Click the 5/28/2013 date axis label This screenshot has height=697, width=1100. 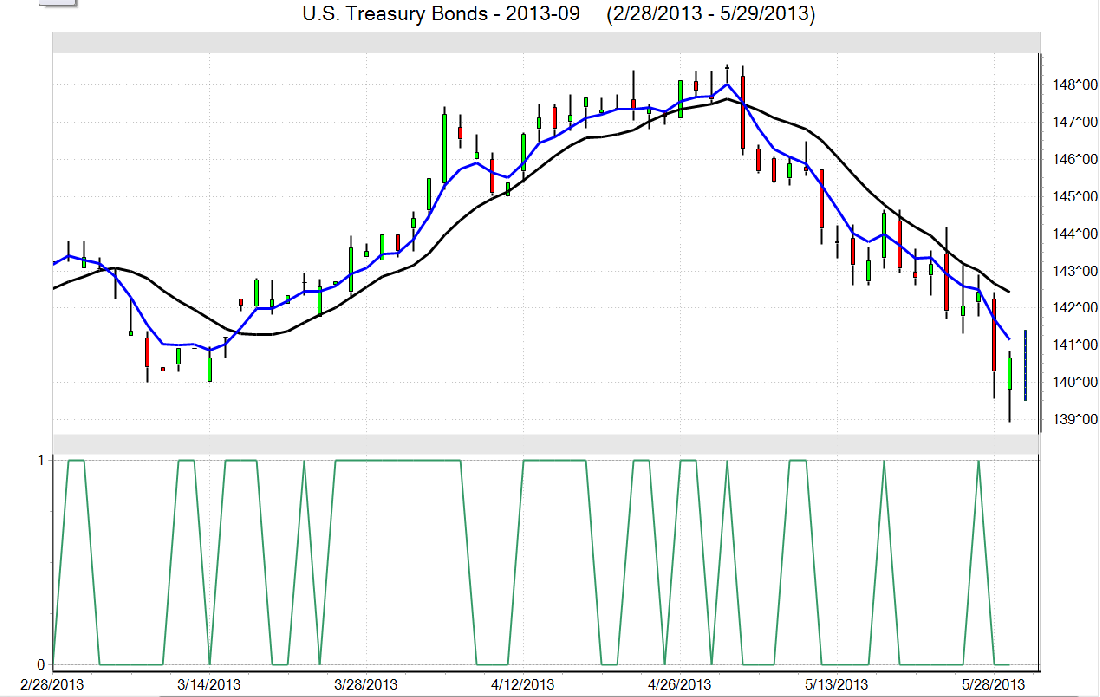tap(994, 684)
